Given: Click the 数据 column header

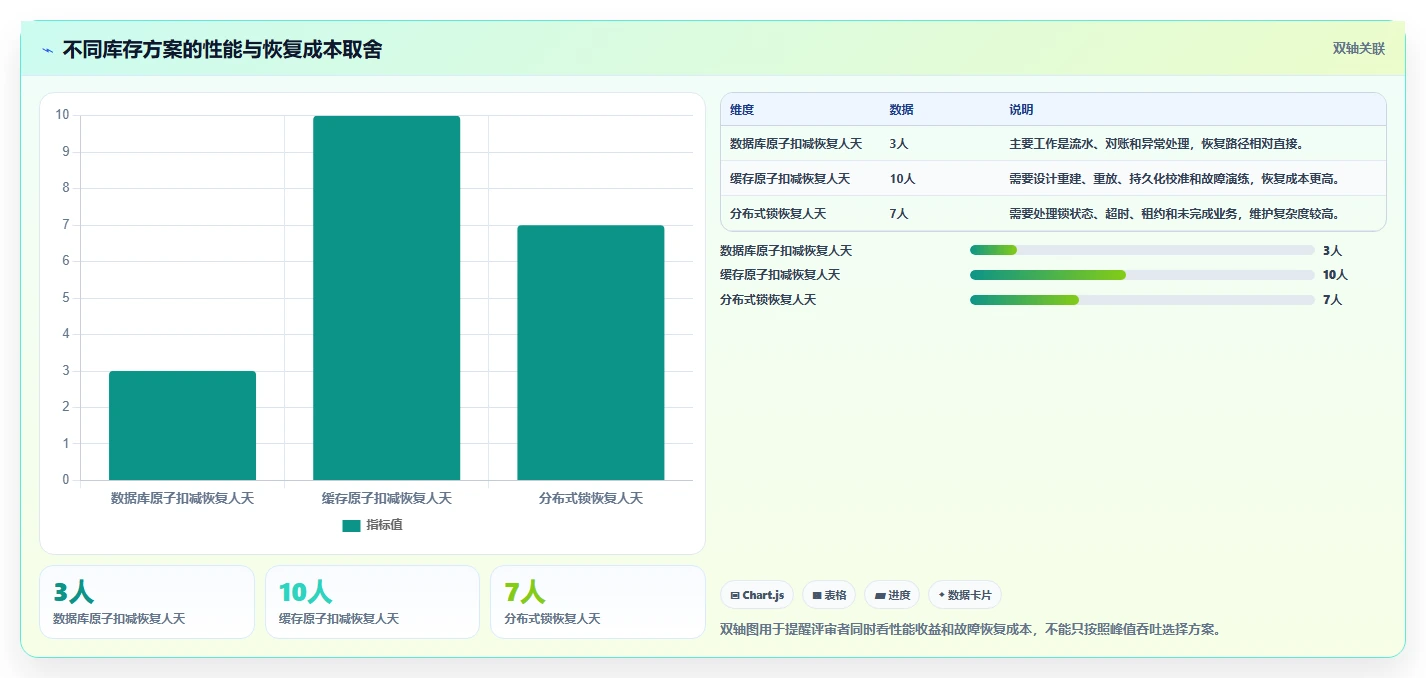Looking at the screenshot, I should click(901, 109).
